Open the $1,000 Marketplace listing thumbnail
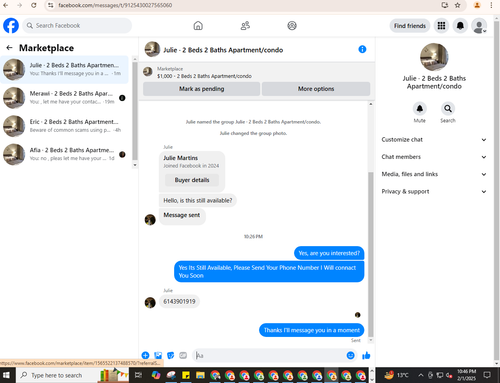The image size is (500, 383). [x=148, y=72]
